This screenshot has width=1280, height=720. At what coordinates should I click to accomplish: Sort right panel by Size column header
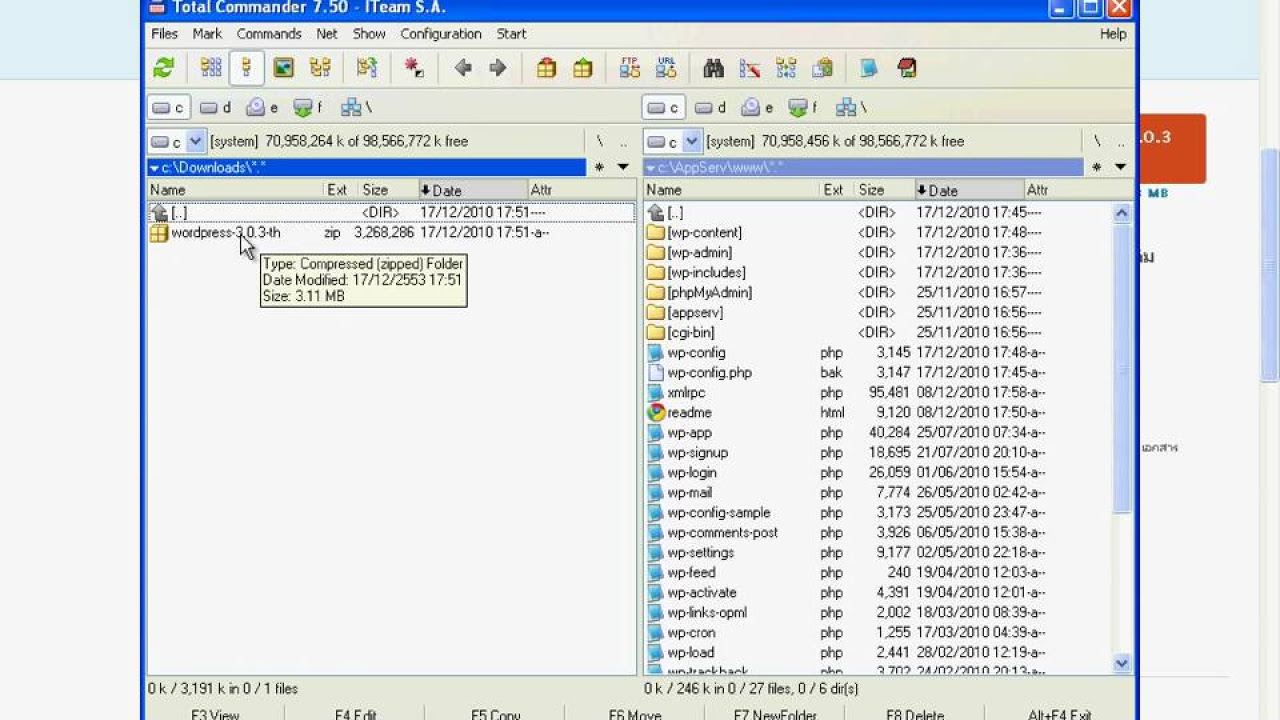coord(884,190)
